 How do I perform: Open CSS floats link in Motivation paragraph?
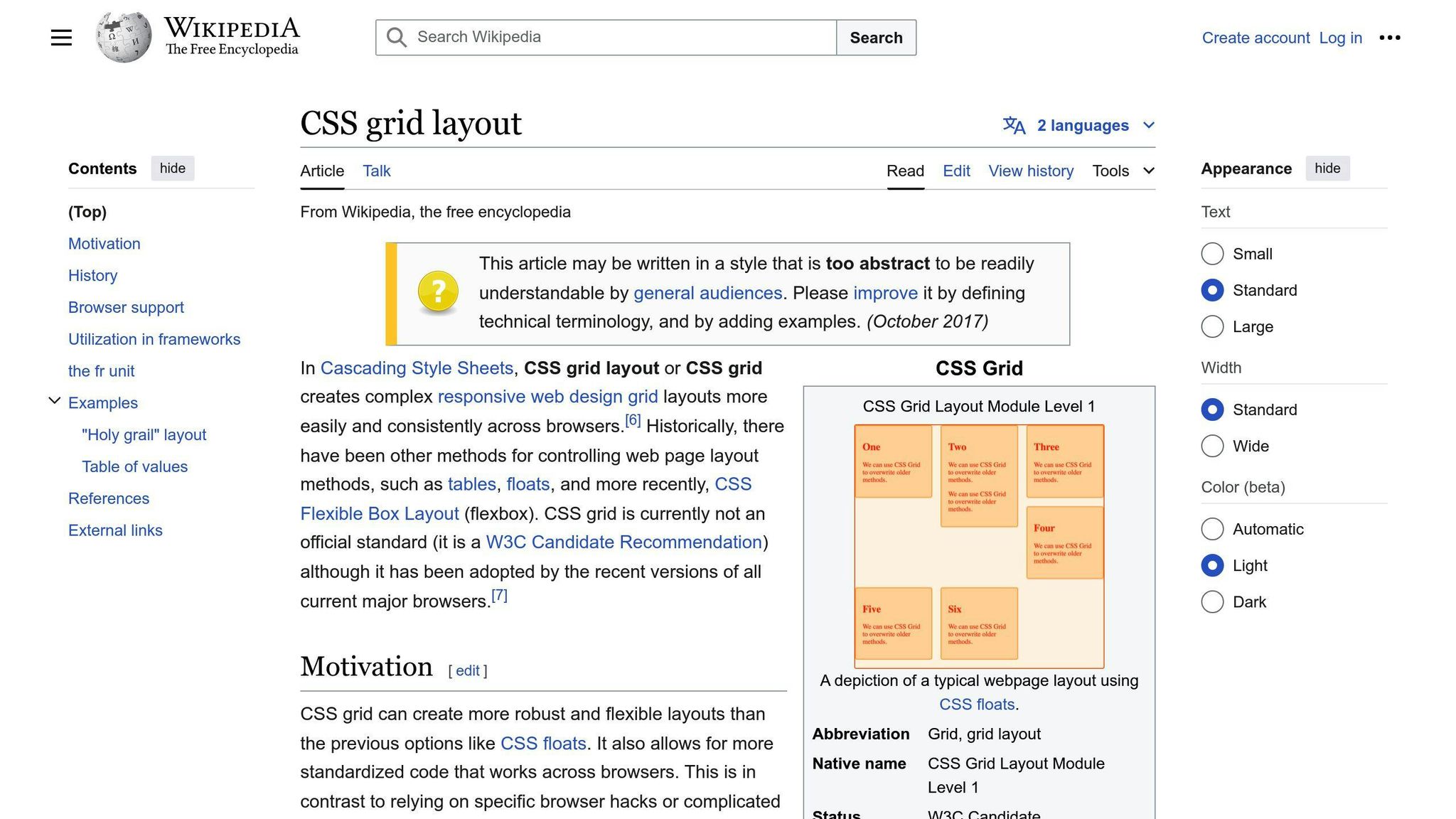pos(543,744)
